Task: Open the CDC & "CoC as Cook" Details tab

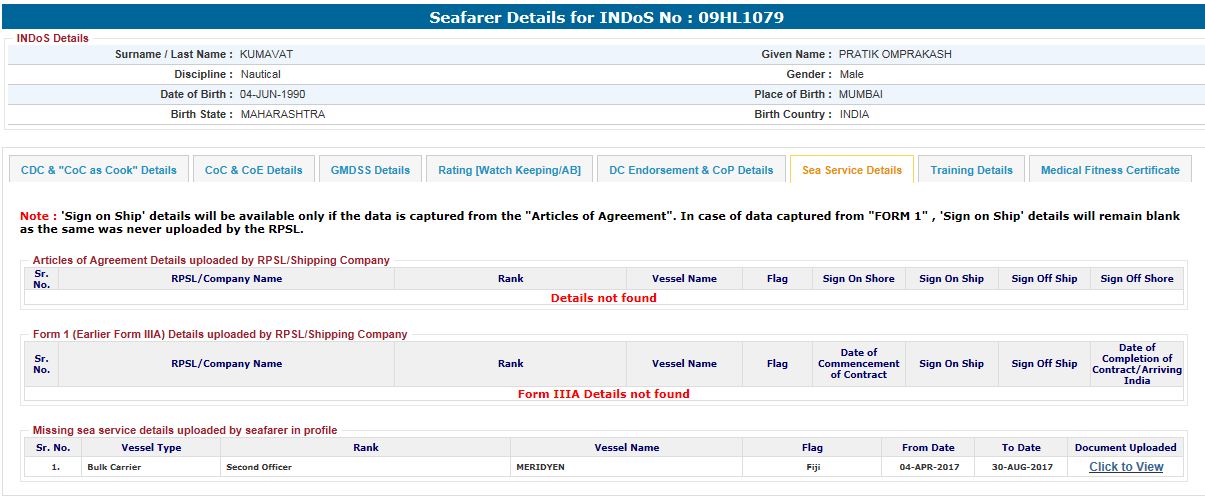Action: pyautogui.click(x=98, y=170)
